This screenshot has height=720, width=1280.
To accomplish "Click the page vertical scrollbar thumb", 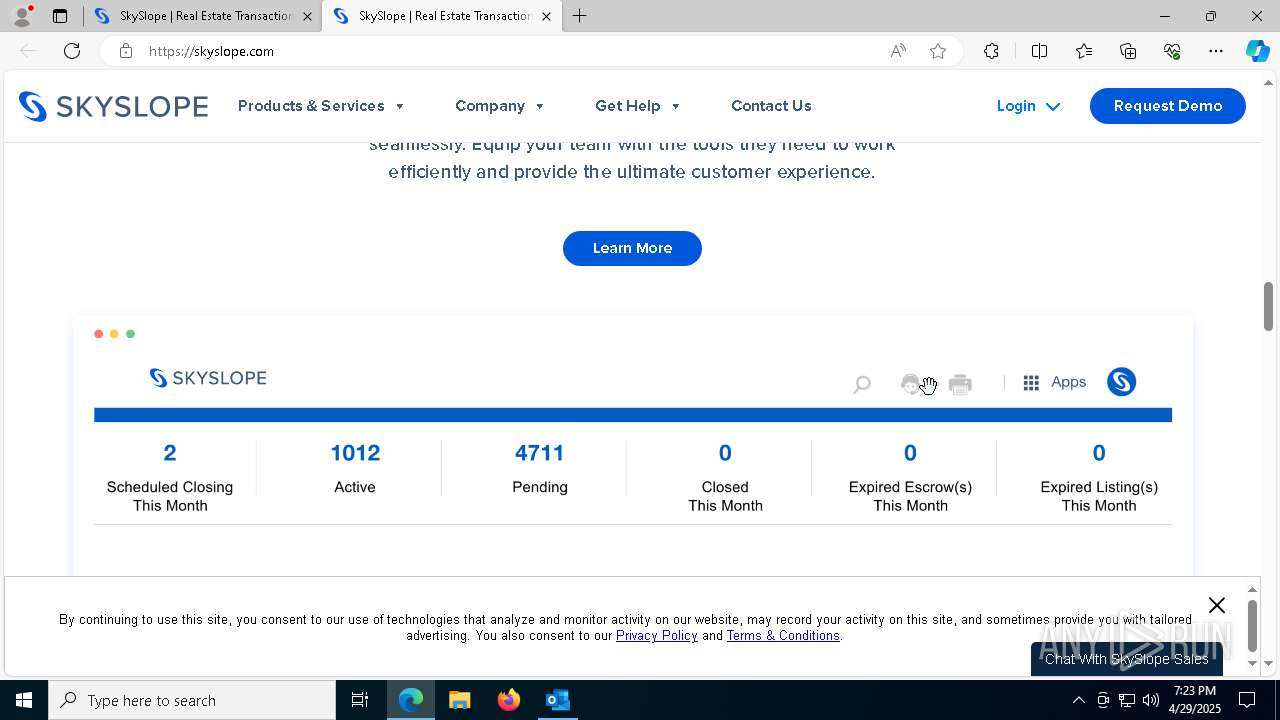I will [x=1268, y=307].
